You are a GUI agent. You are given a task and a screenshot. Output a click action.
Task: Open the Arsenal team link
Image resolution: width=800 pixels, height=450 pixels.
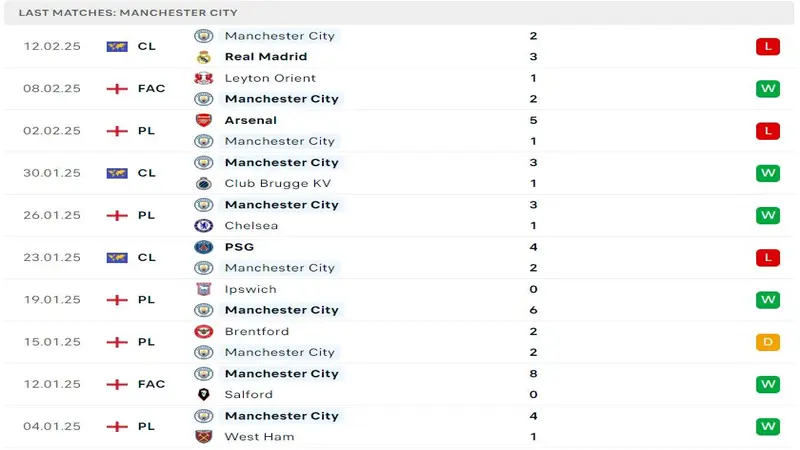tap(251, 120)
